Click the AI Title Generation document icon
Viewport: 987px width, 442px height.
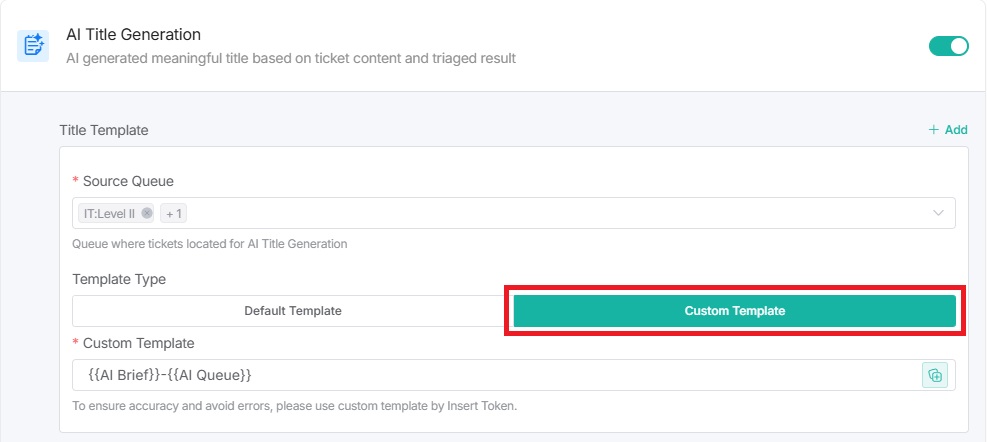pyautogui.click(x=34, y=46)
